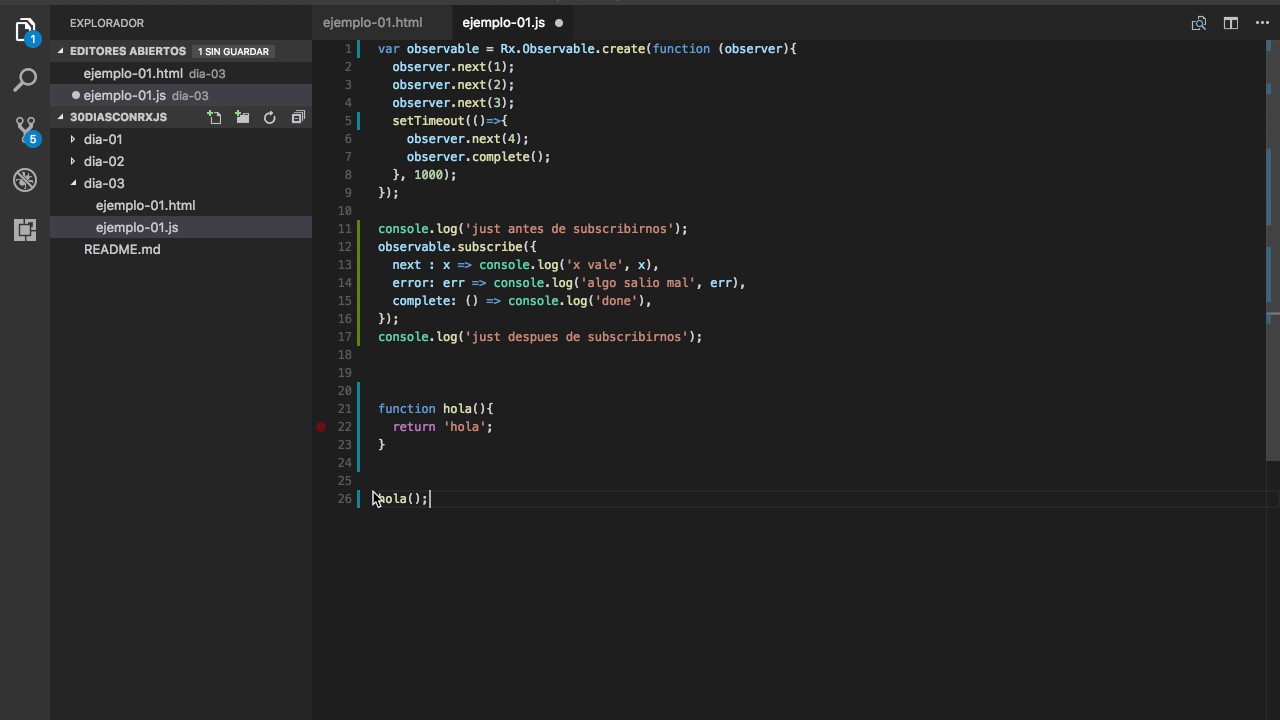
Task: Switch to the ejemplo-01.html tab
Action: [372, 22]
